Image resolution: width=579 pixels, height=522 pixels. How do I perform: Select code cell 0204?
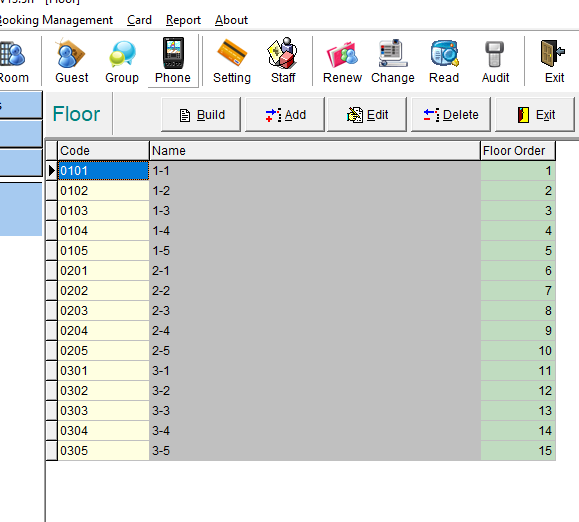pyautogui.click(x=103, y=330)
